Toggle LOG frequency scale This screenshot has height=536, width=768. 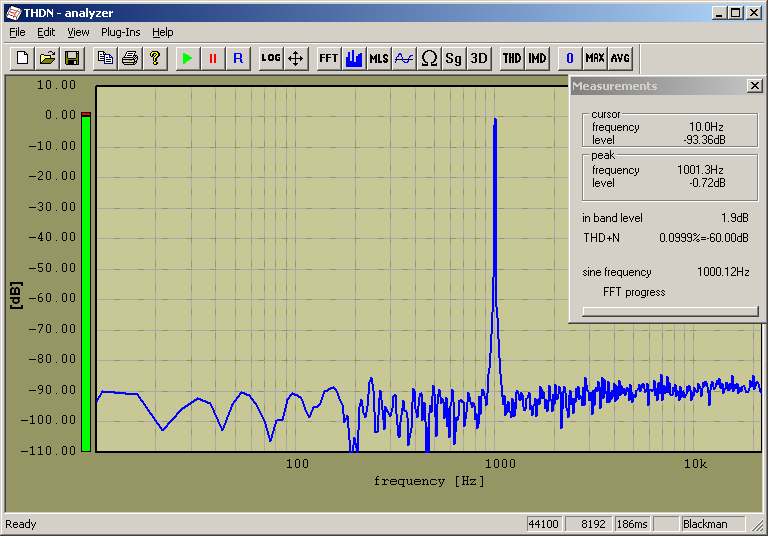pyautogui.click(x=270, y=58)
